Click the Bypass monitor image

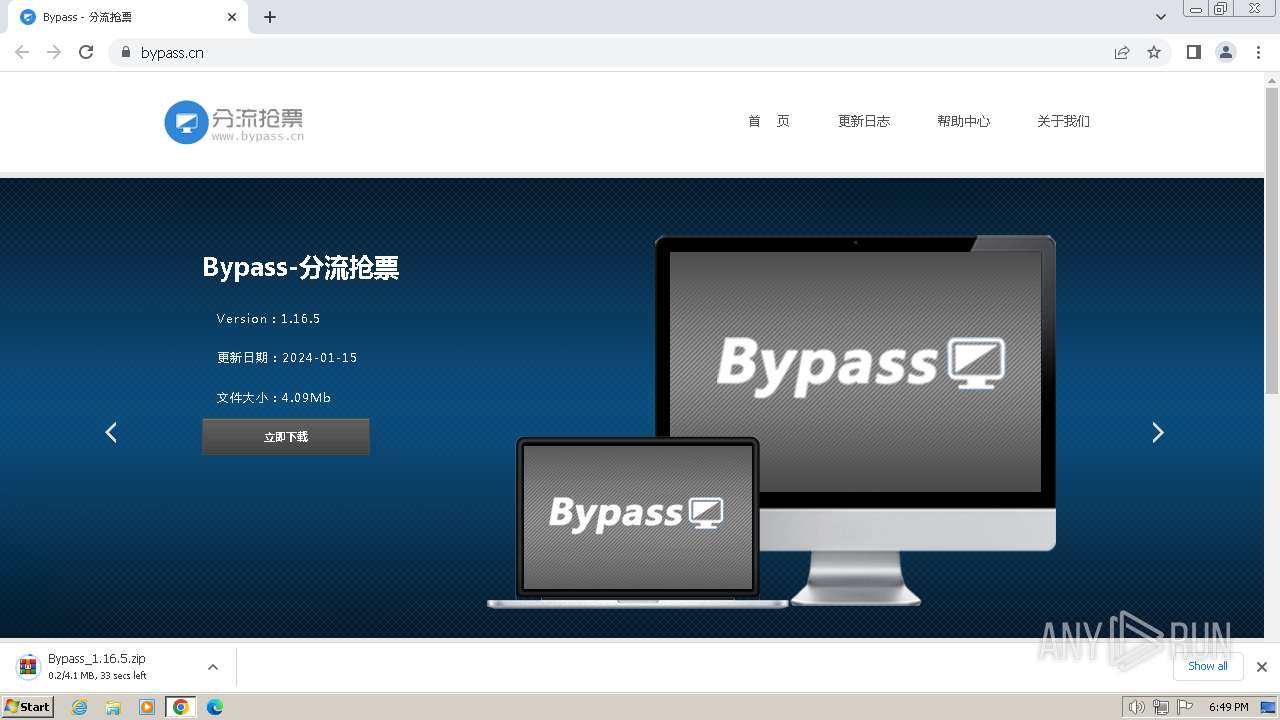[855, 420]
